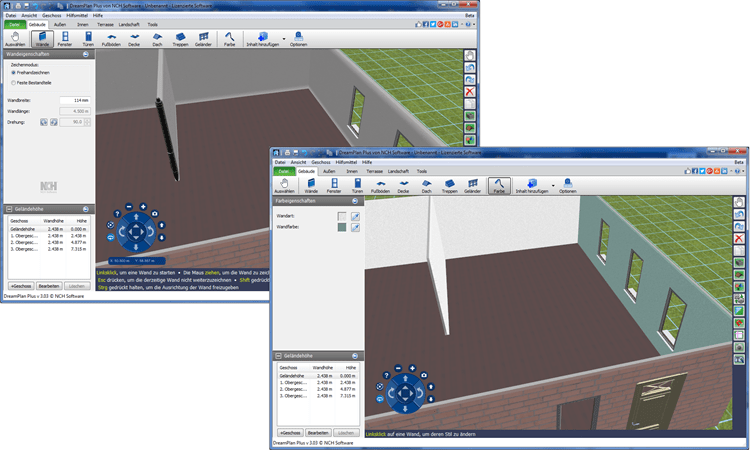Image resolution: width=750 pixels, height=450 pixels.
Task: Switch to Innen tab in back window
Action: 83,24
